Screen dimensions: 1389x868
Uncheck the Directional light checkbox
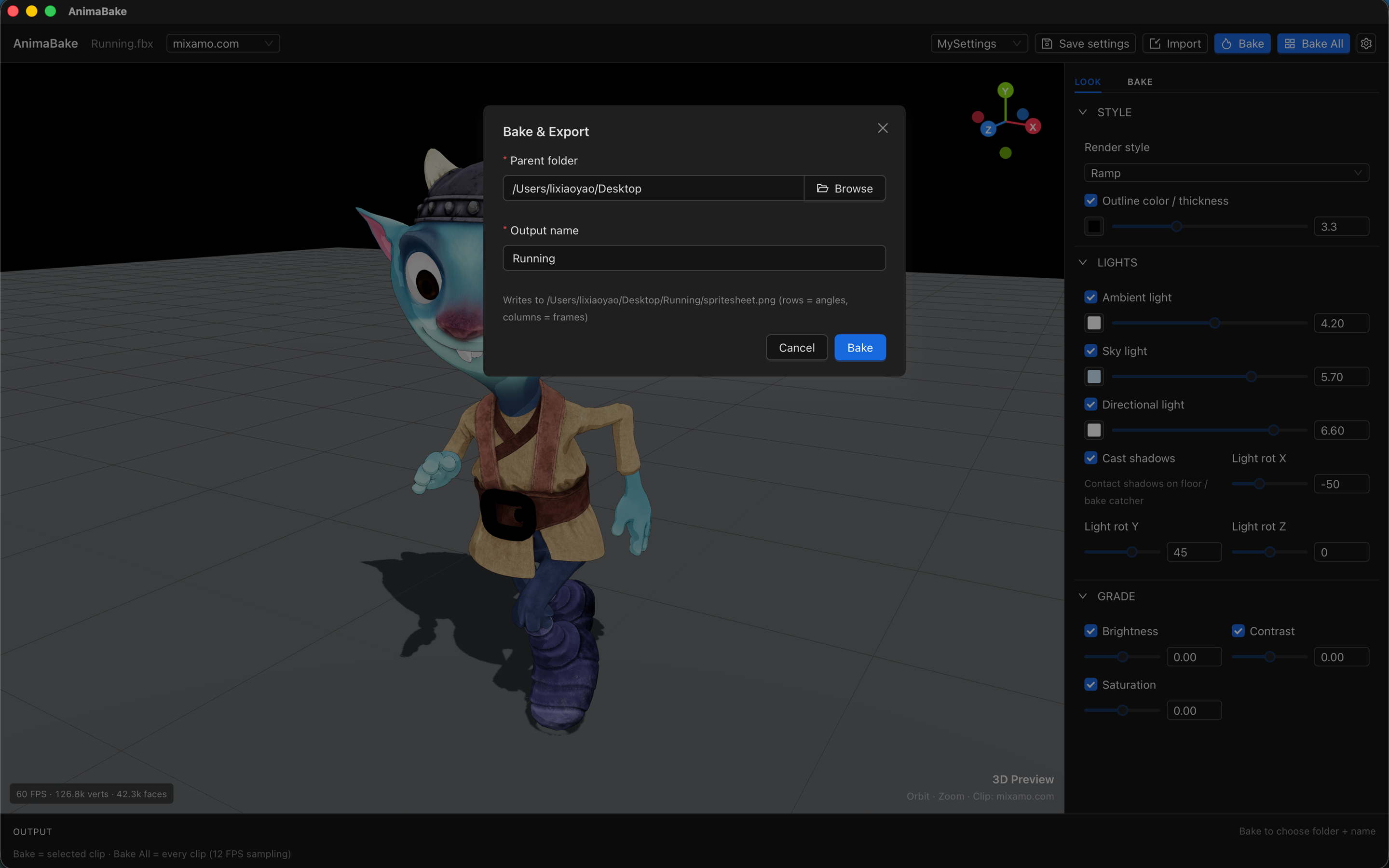(1090, 405)
